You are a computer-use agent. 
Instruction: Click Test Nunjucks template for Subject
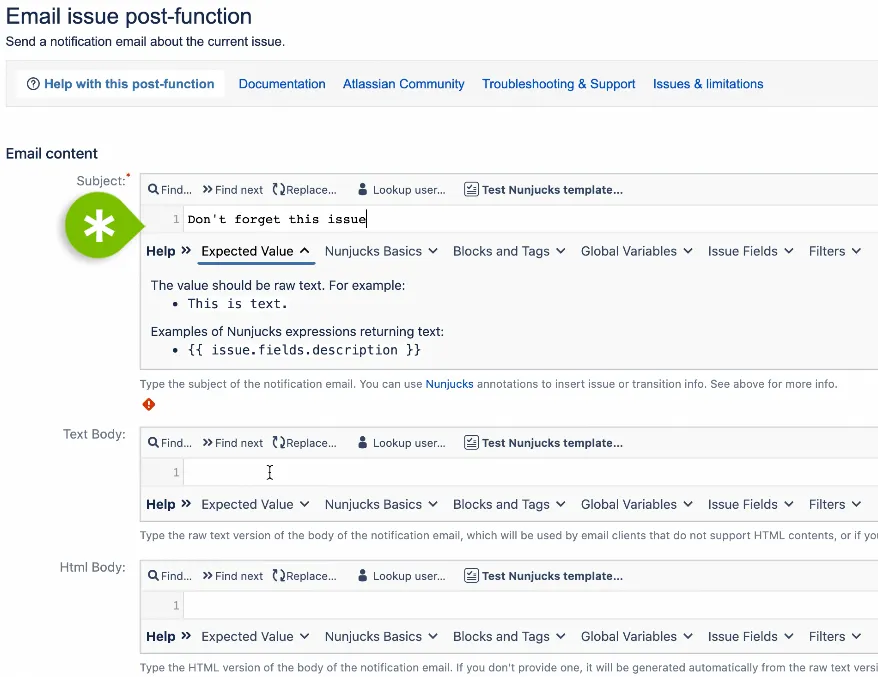[x=543, y=190]
